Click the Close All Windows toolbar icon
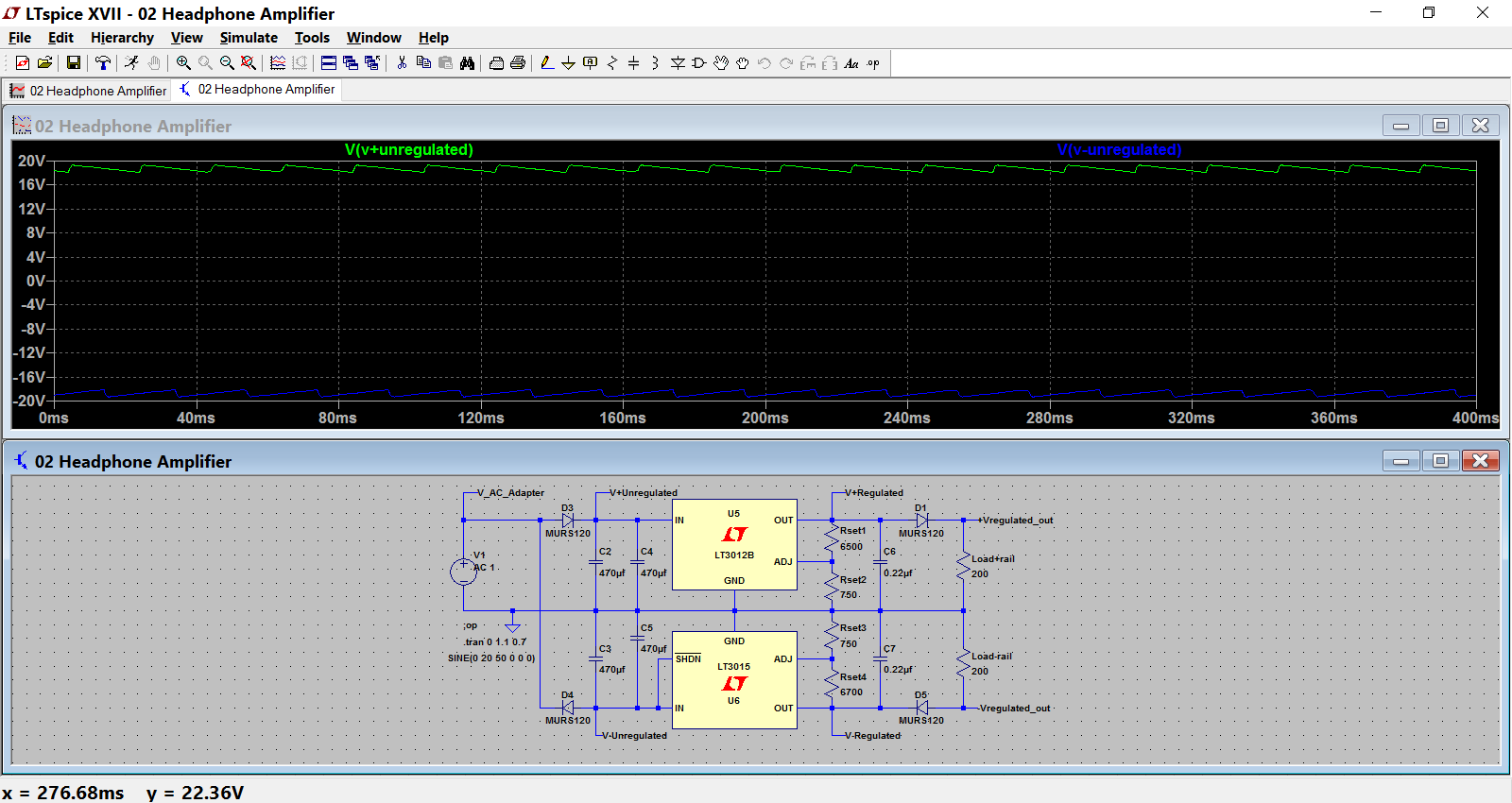Image resolution: width=1512 pixels, height=803 pixels. coord(372,63)
